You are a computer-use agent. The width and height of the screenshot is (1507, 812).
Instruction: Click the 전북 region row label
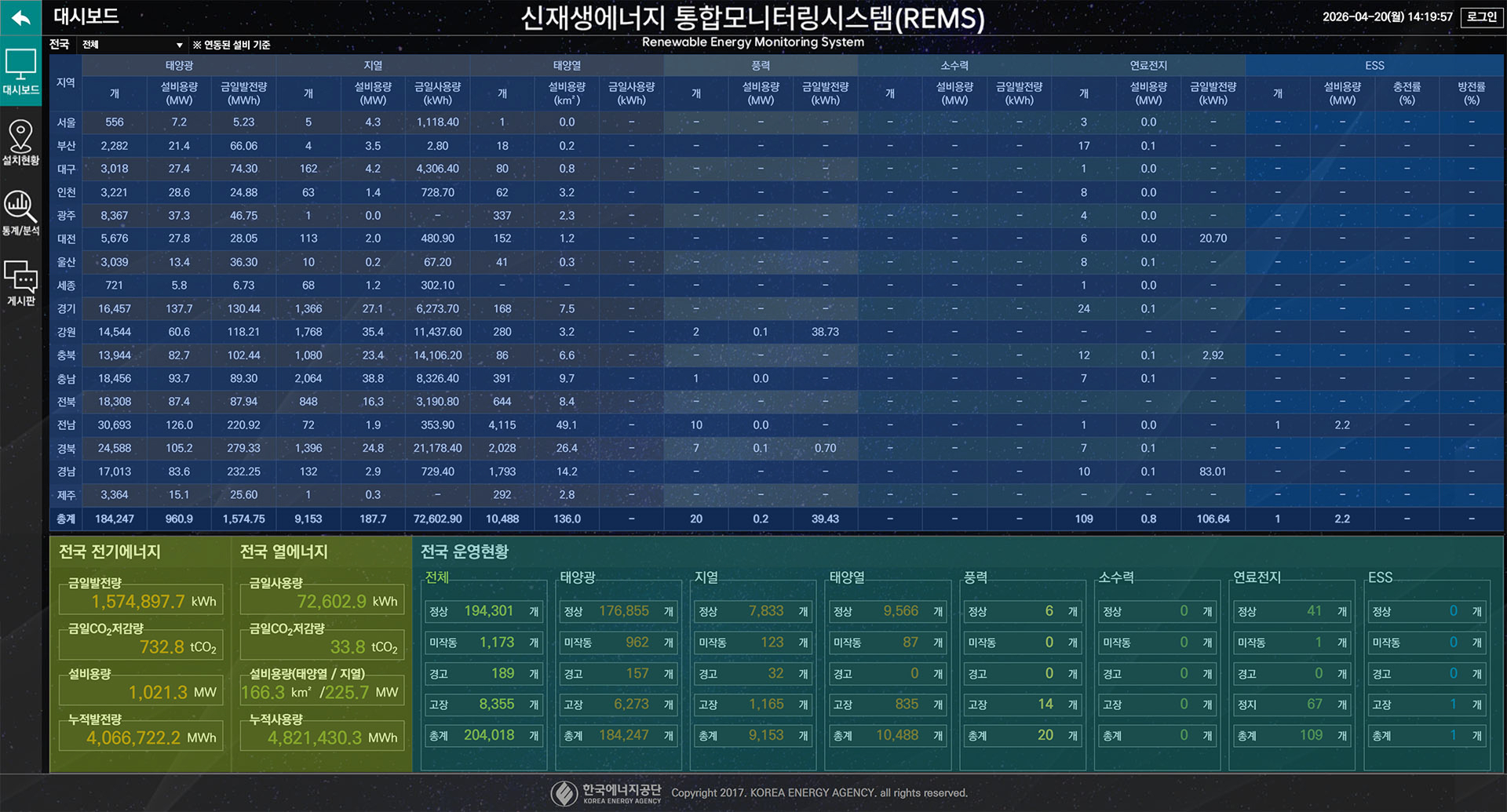pyautogui.click(x=66, y=402)
